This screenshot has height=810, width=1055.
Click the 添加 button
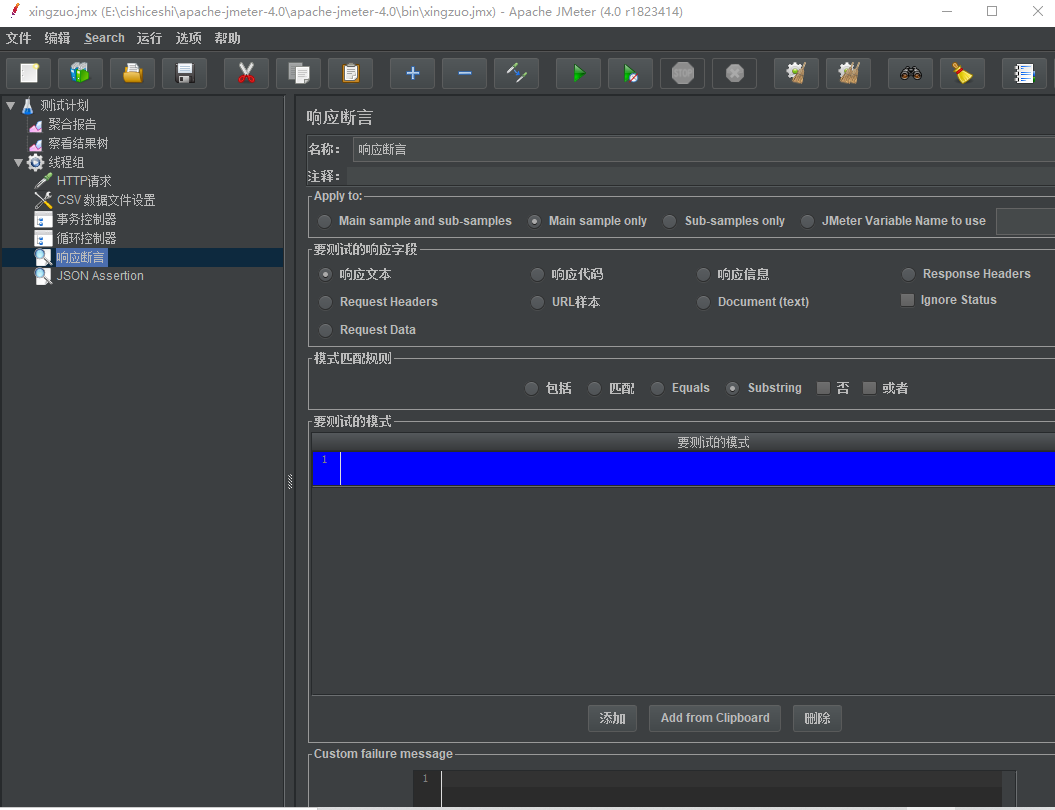612,719
